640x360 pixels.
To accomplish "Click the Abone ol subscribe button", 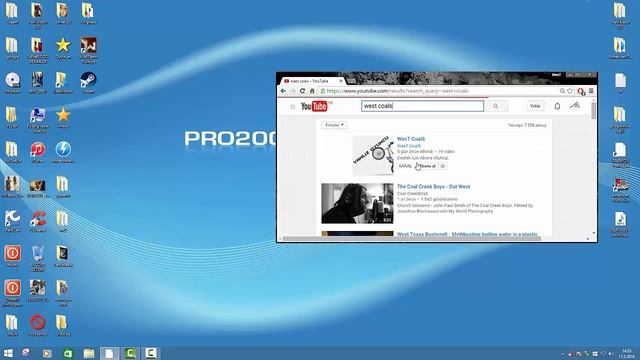I will tap(427, 166).
